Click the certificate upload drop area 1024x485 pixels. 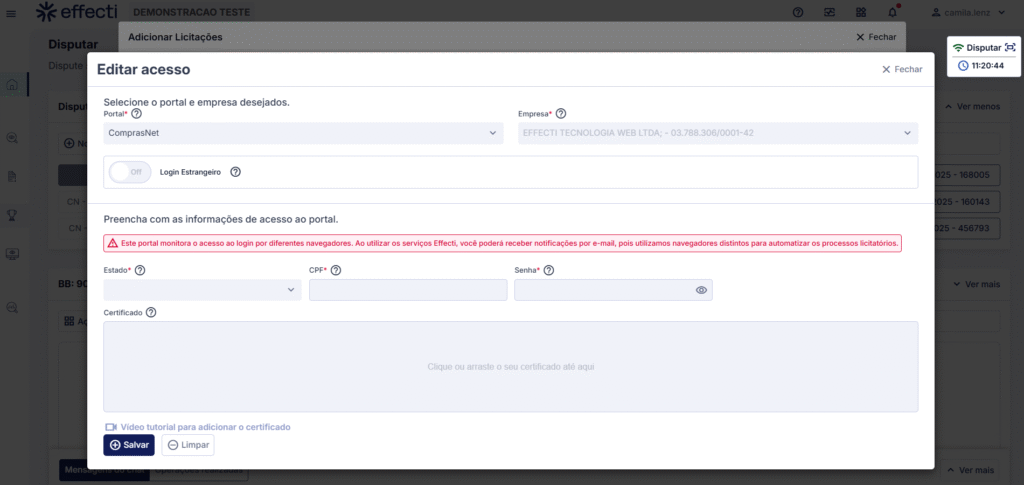tap(510, 366)
